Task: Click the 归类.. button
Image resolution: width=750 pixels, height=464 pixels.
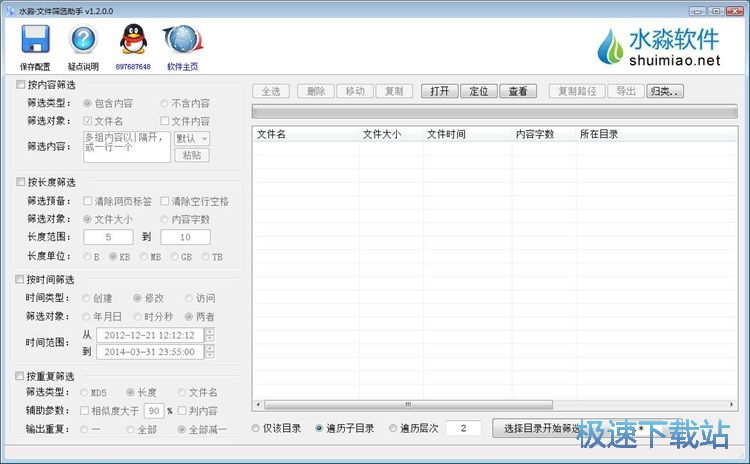Action: pos(665,91)
